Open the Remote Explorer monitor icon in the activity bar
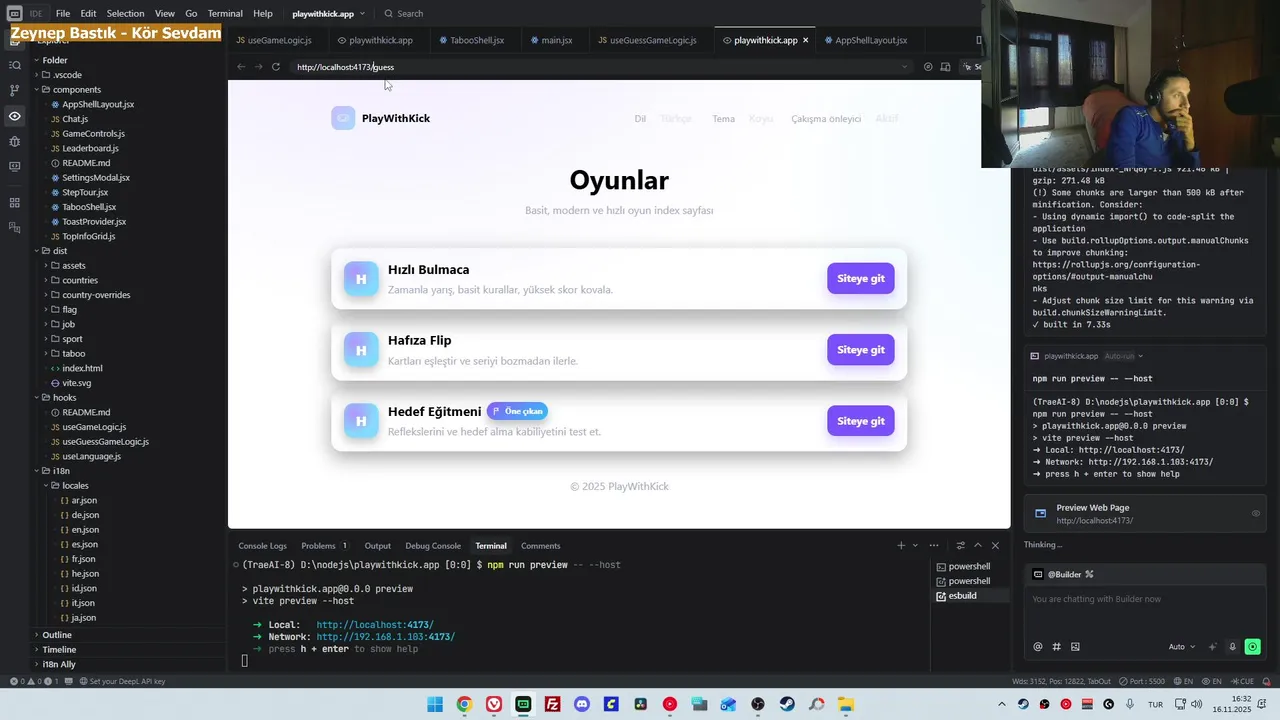The height and width of the screenshot is (720, 1280). pos(14,166)
